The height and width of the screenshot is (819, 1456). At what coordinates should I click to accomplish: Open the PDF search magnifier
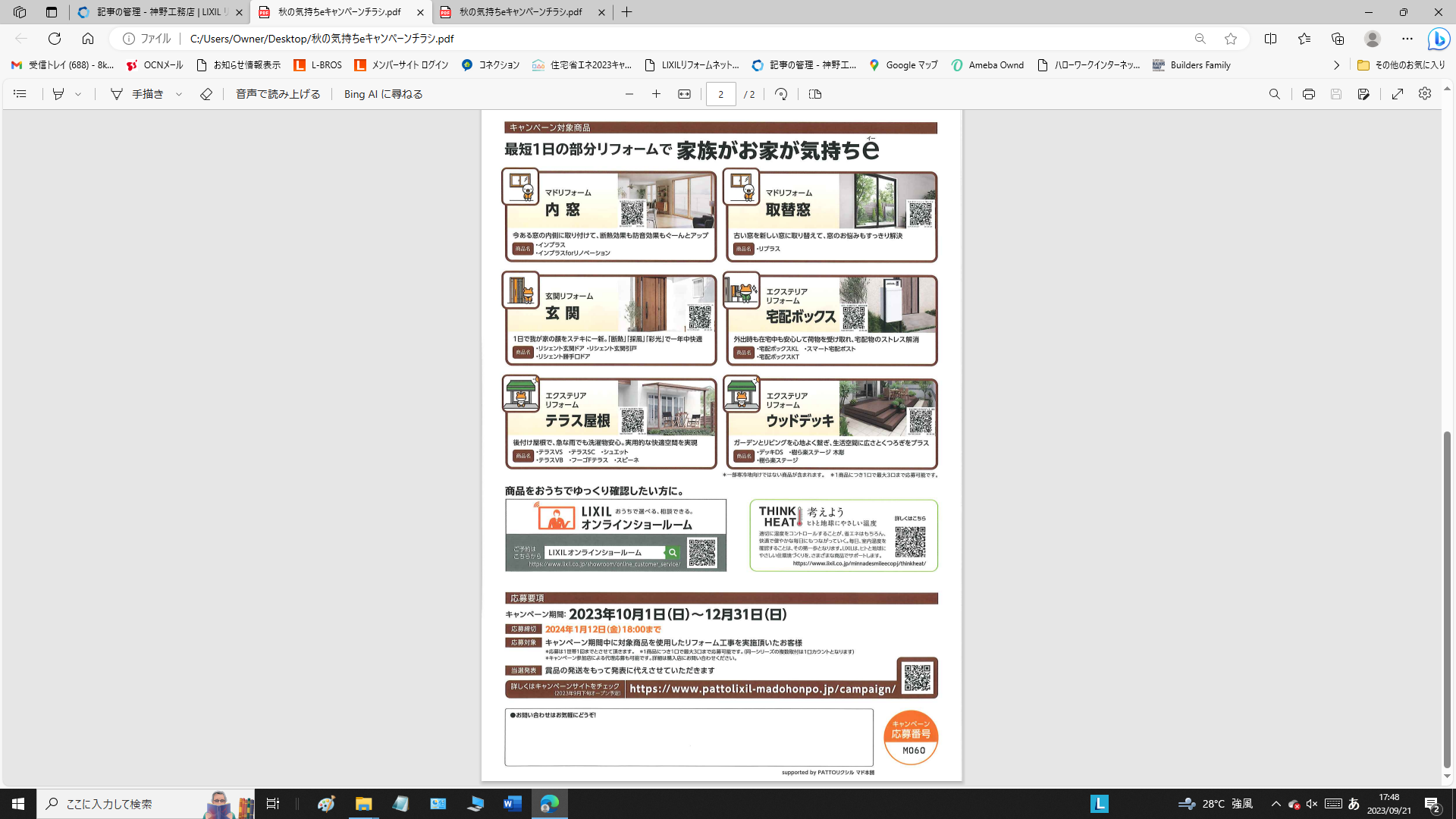[1274, 94]
